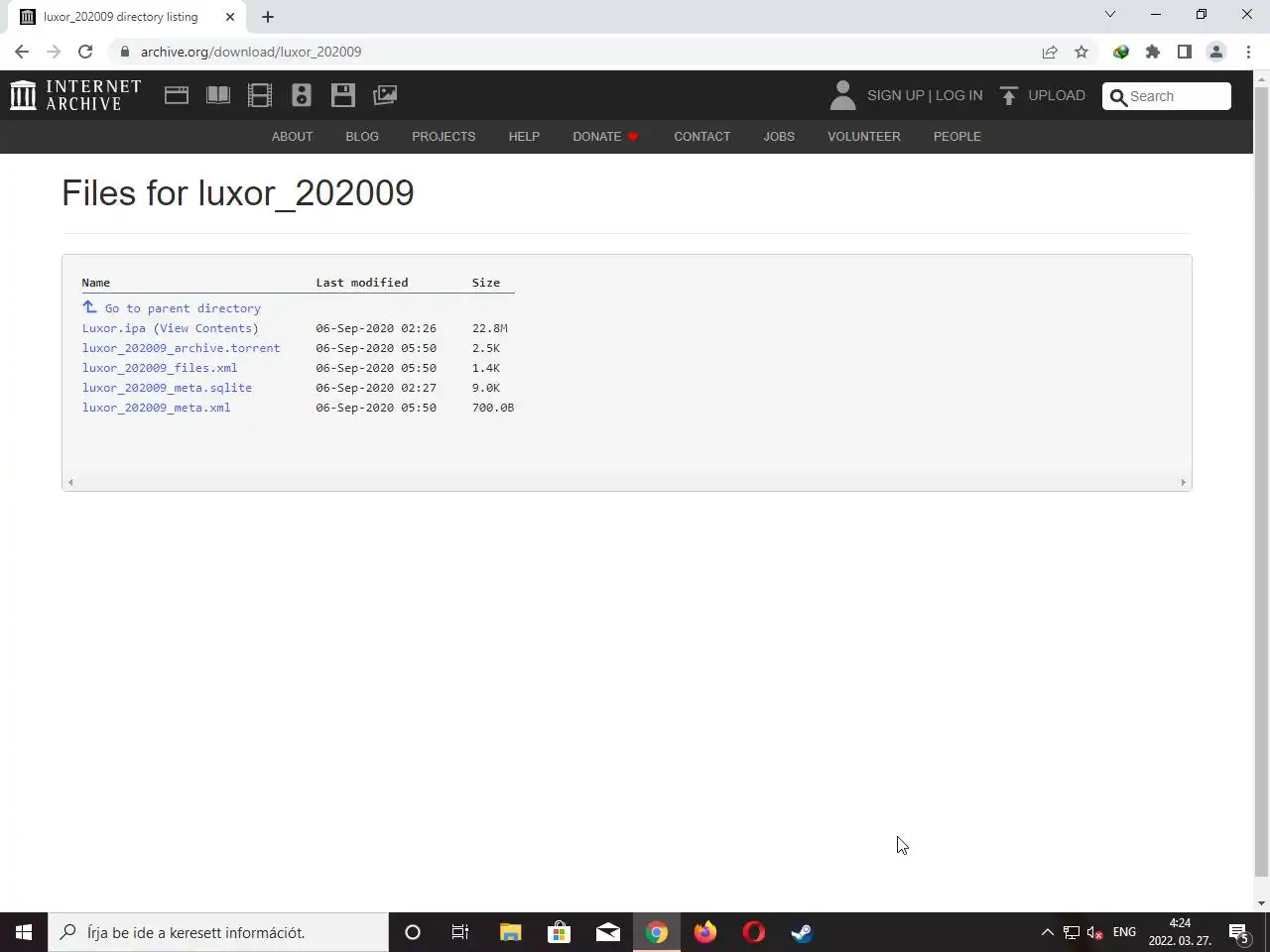The image size is (1270, 952).
Task: Click SIGN UP link
Action: 895,95
